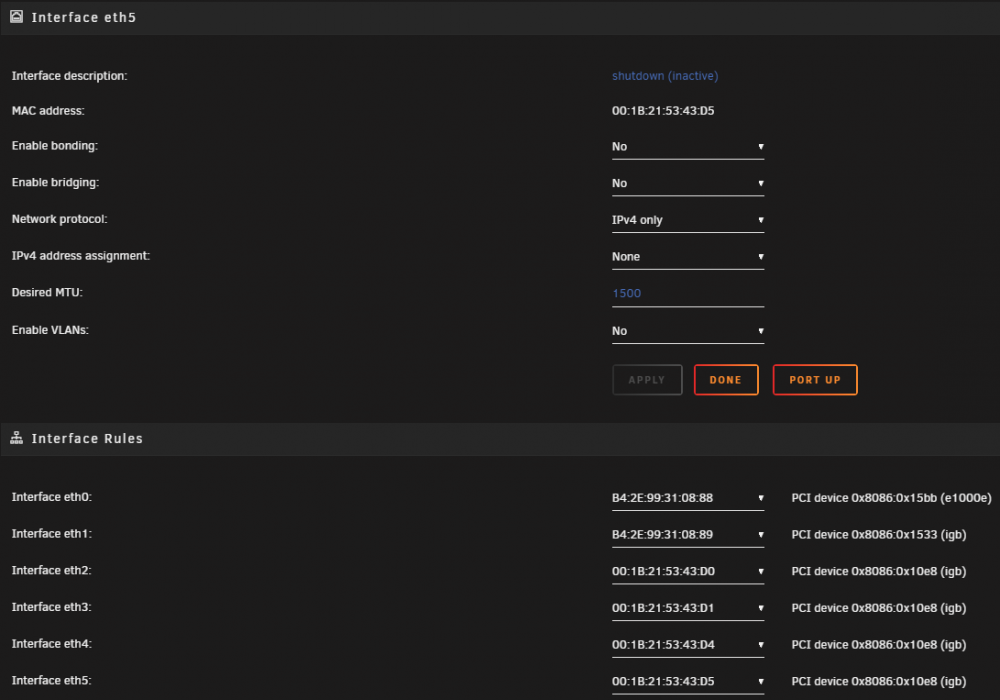Open the Interface eth1 MAC dropdown
1000x700 pixels.
tap(688, 536)
